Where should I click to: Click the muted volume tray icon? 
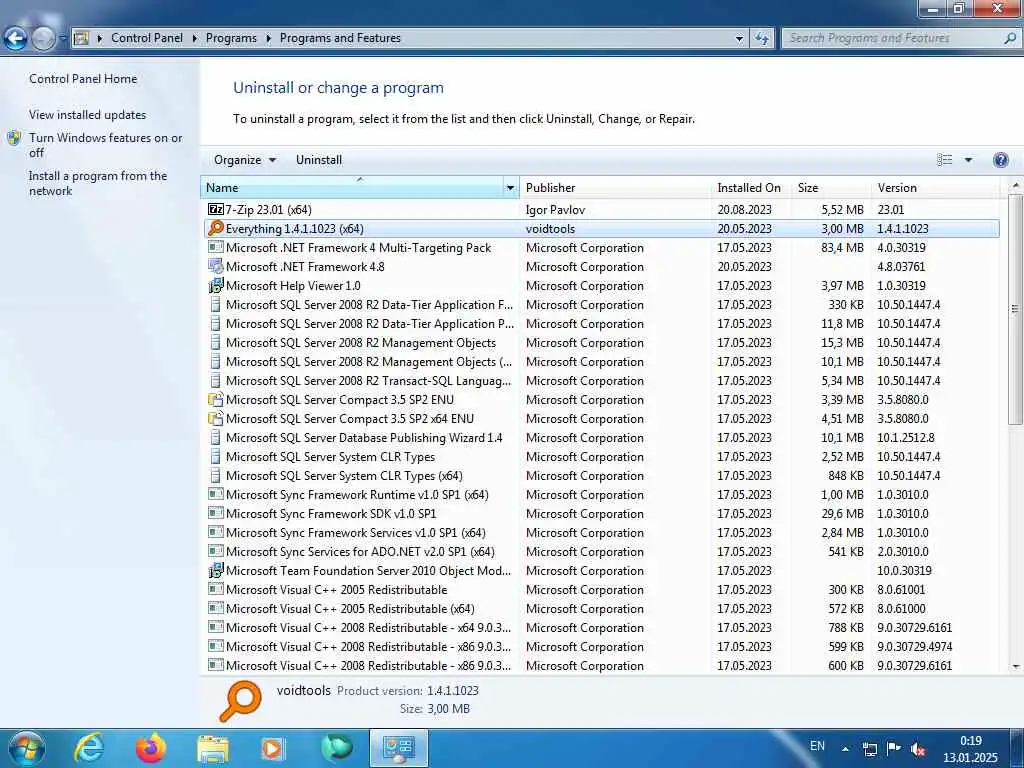click(x=918, y=749)
